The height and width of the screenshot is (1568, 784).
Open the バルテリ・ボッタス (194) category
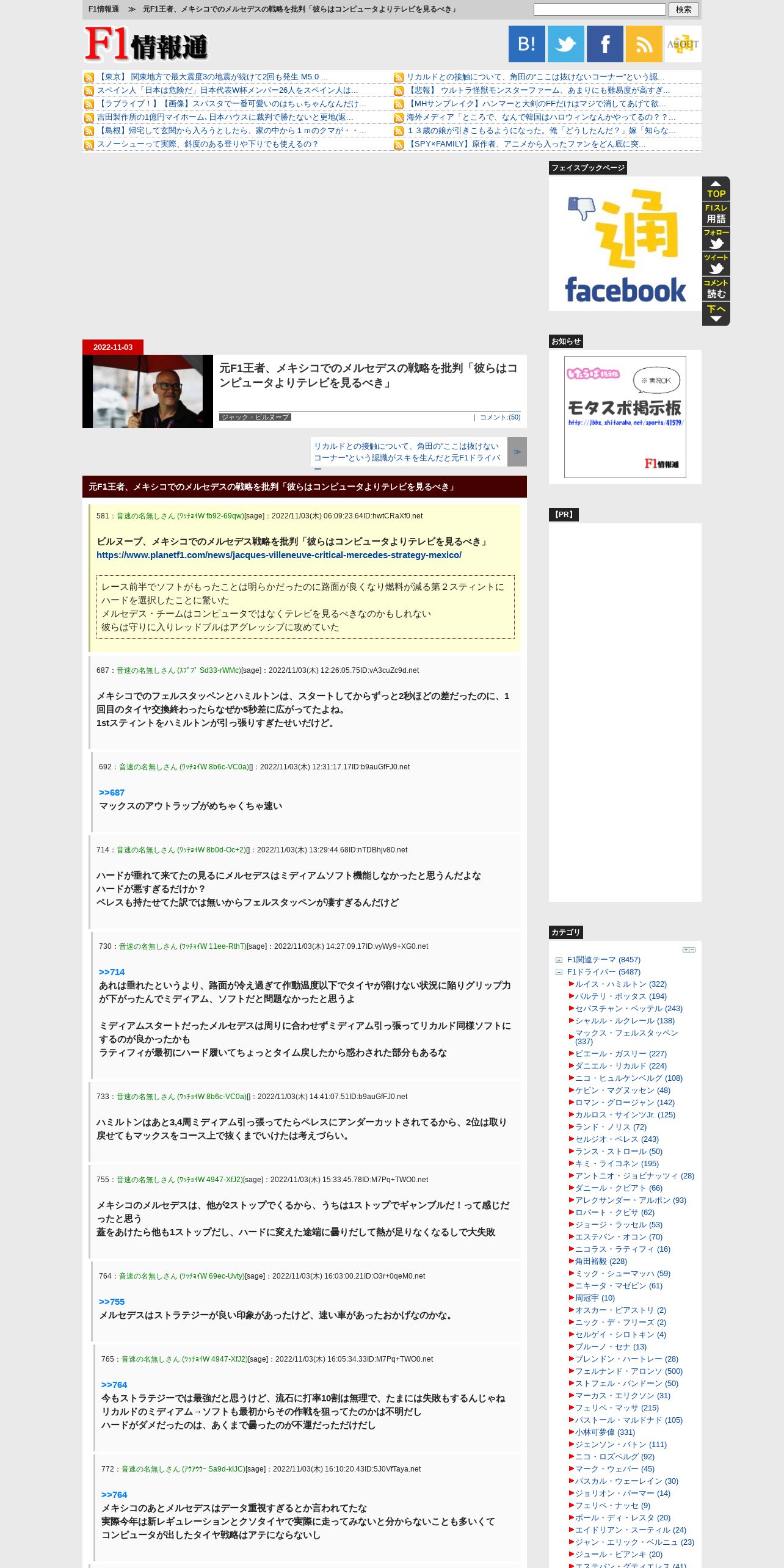[621, 996]
